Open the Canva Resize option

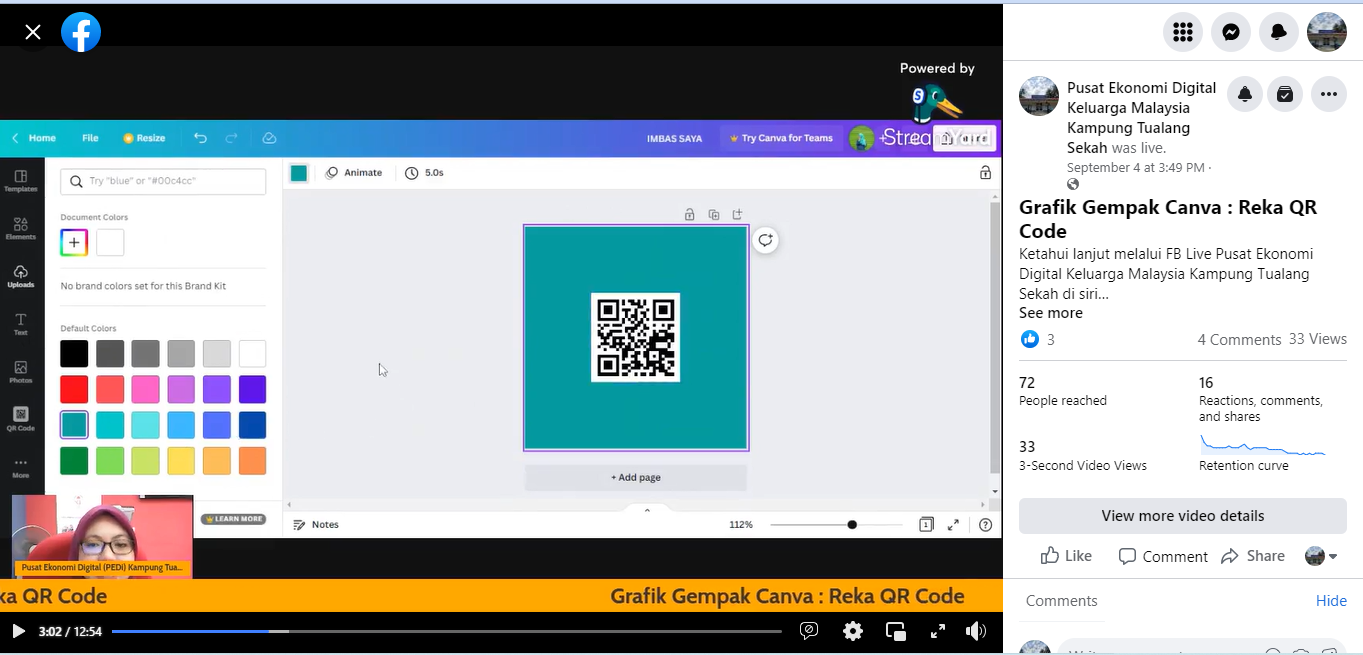[x=144, y=138]
